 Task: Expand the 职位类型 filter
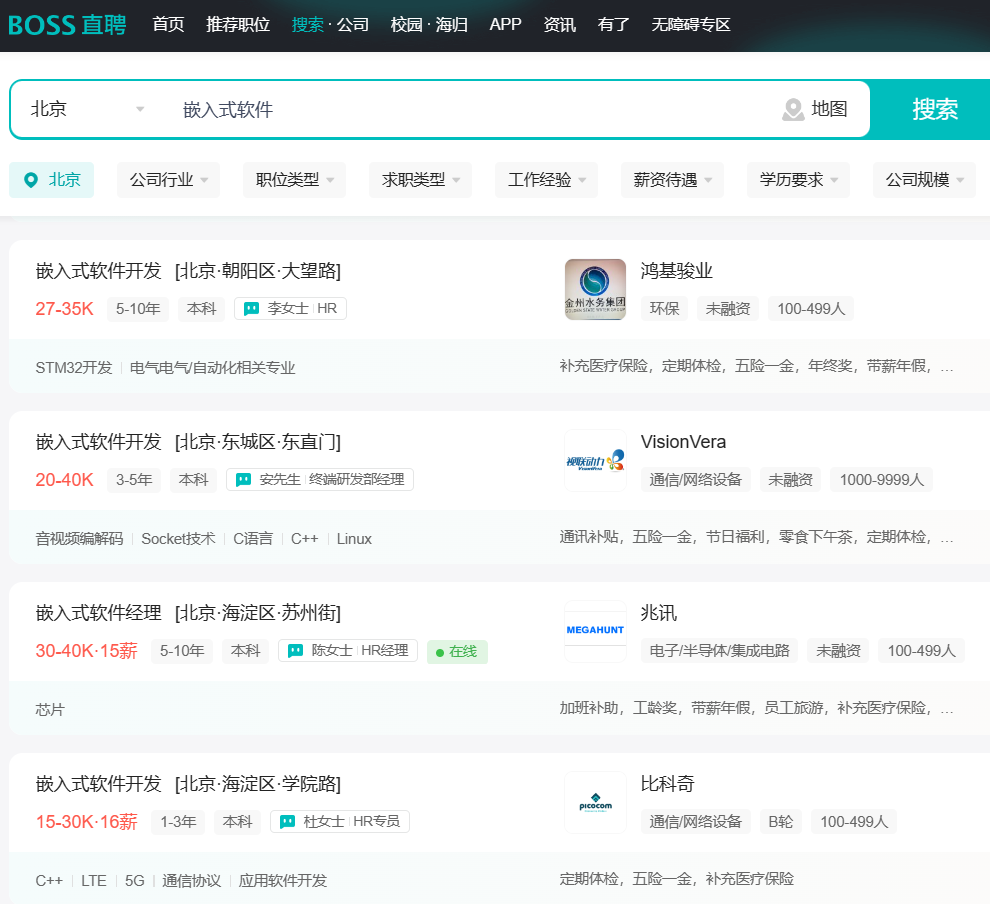click(294, 180)
